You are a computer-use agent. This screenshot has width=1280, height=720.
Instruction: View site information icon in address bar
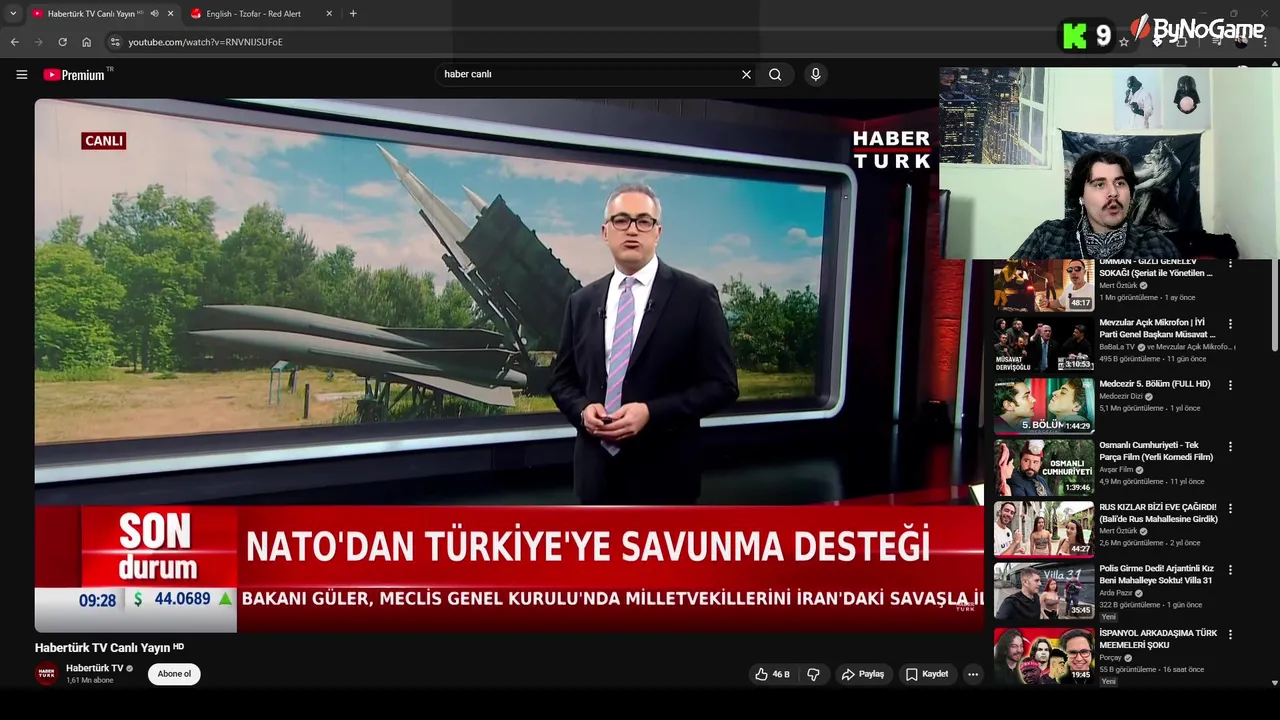[x=115, y=42]
